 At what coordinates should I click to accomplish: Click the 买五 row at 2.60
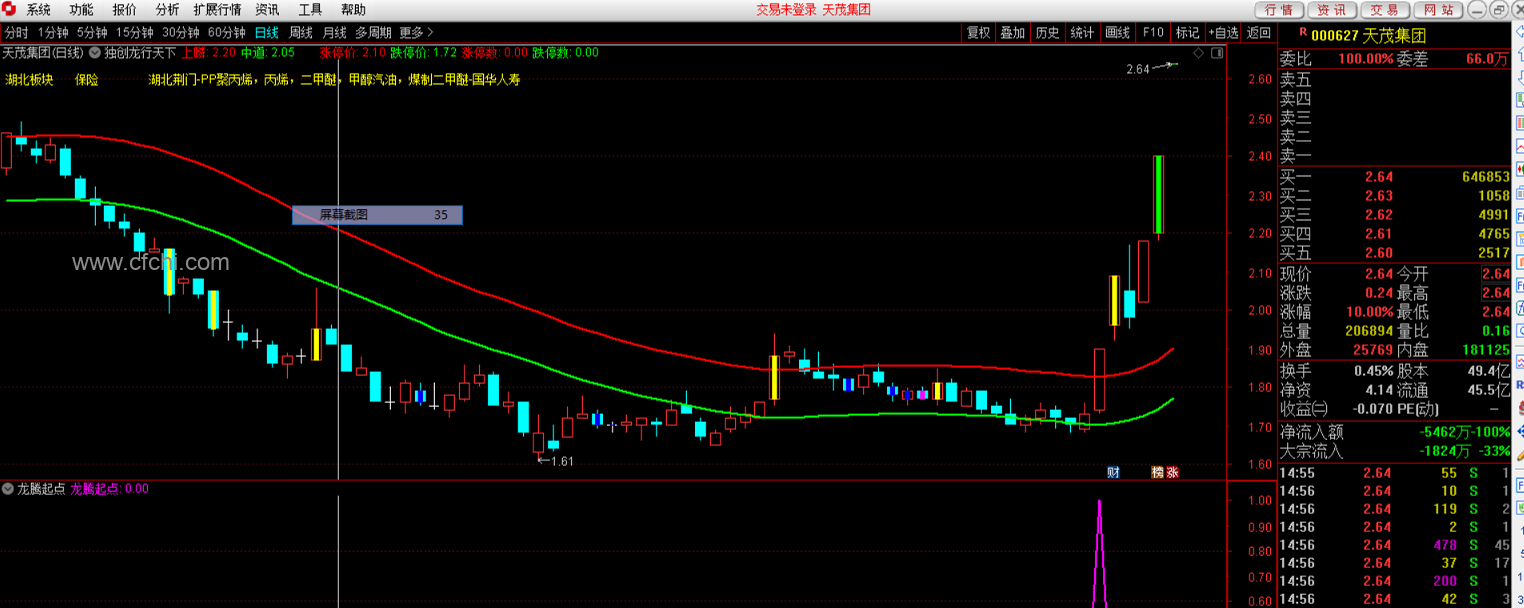click(1395, 253)
